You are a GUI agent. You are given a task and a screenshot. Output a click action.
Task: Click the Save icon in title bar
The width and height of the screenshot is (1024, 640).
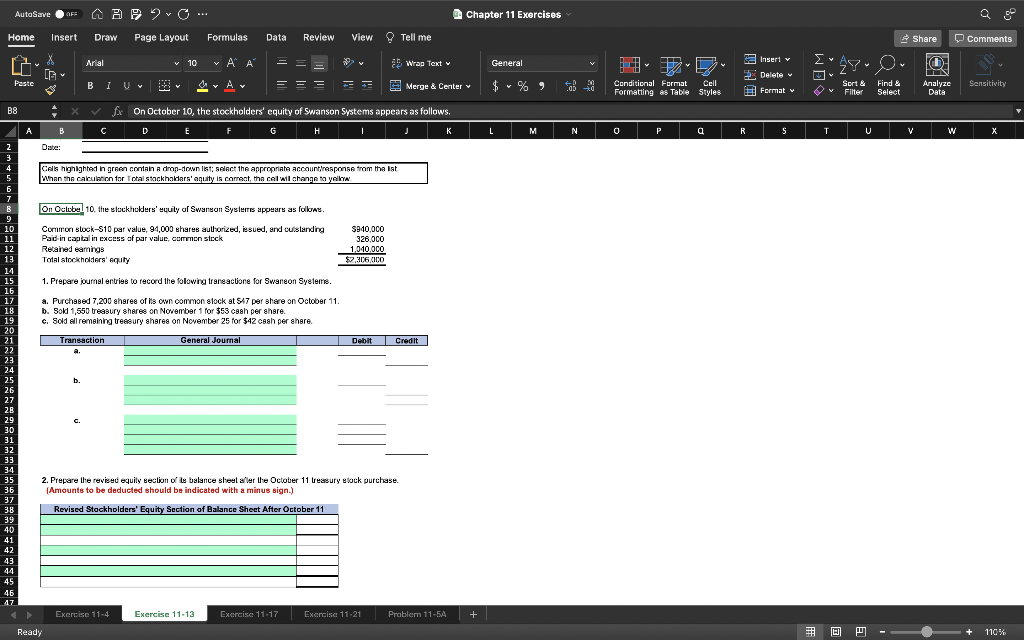[119, 14]
